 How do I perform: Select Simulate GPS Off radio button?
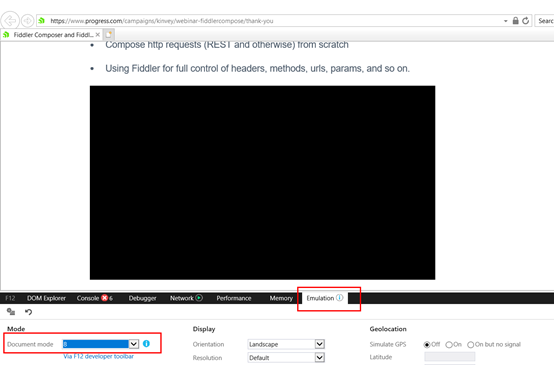click(x=427, y=345)
